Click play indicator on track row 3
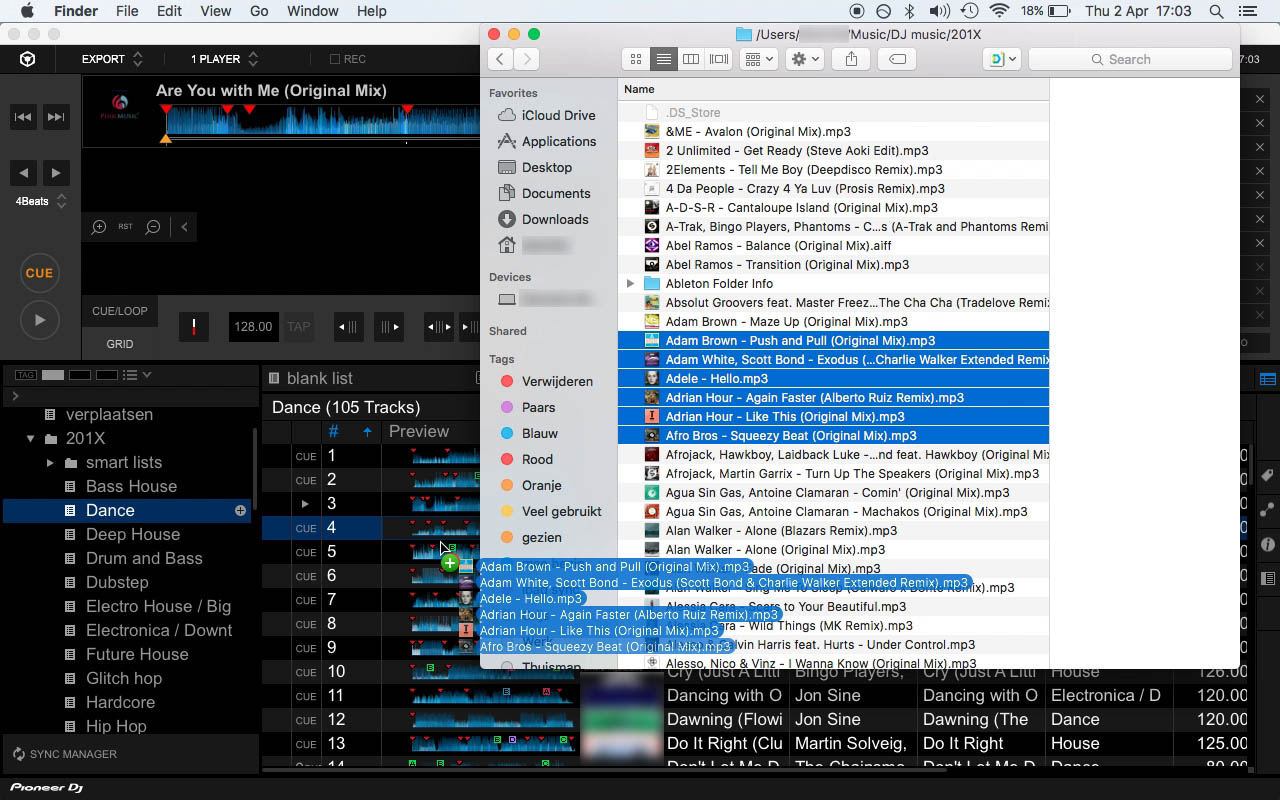The height and width of the screenshot is (800, 1280). [306, 504]
